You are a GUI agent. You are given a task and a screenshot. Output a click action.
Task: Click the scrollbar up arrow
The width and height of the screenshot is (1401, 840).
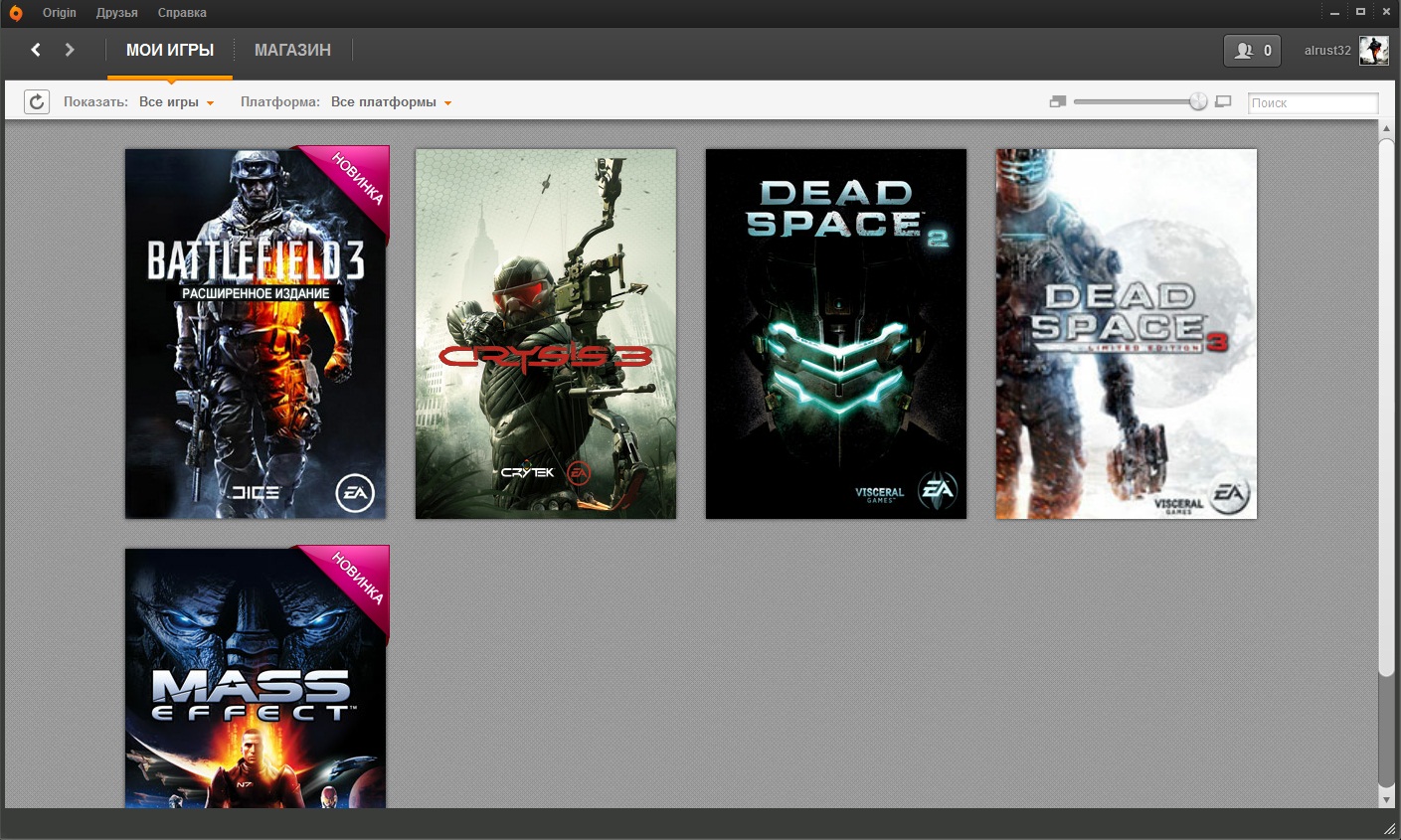tap(1386, 129)
